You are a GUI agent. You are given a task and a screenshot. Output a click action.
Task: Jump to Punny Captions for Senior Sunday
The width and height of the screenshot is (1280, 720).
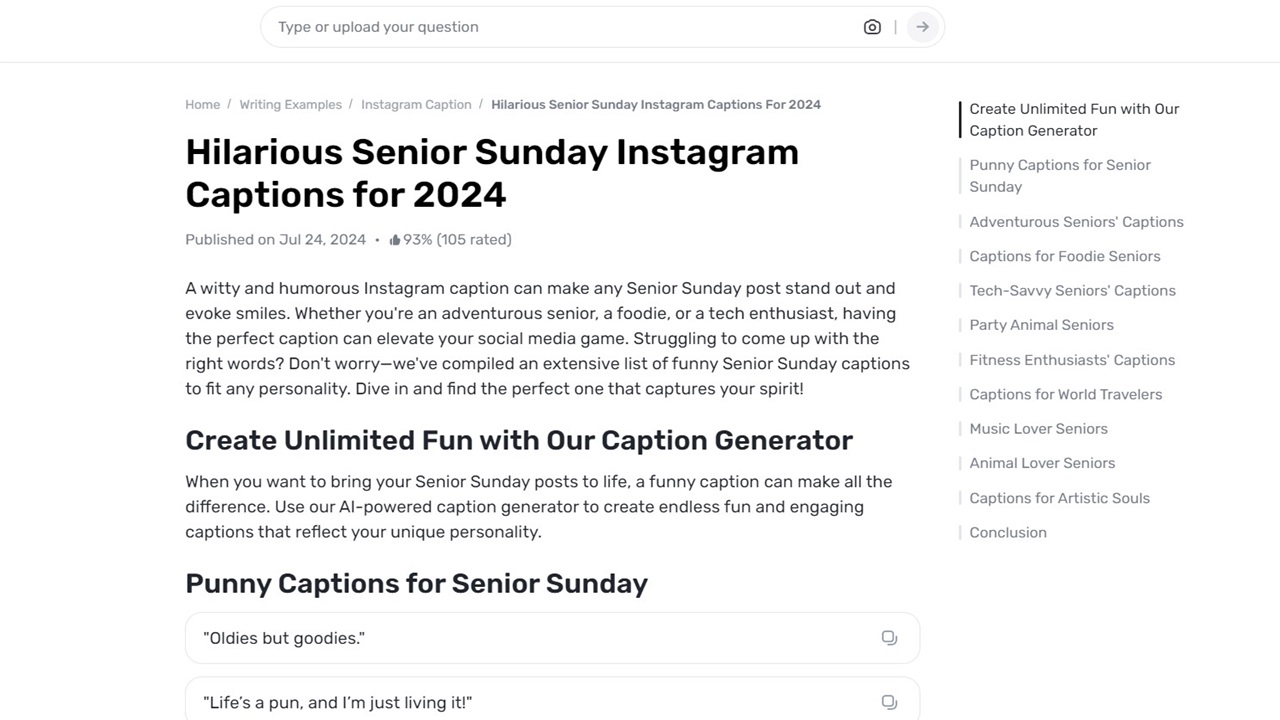(1059, 175)
